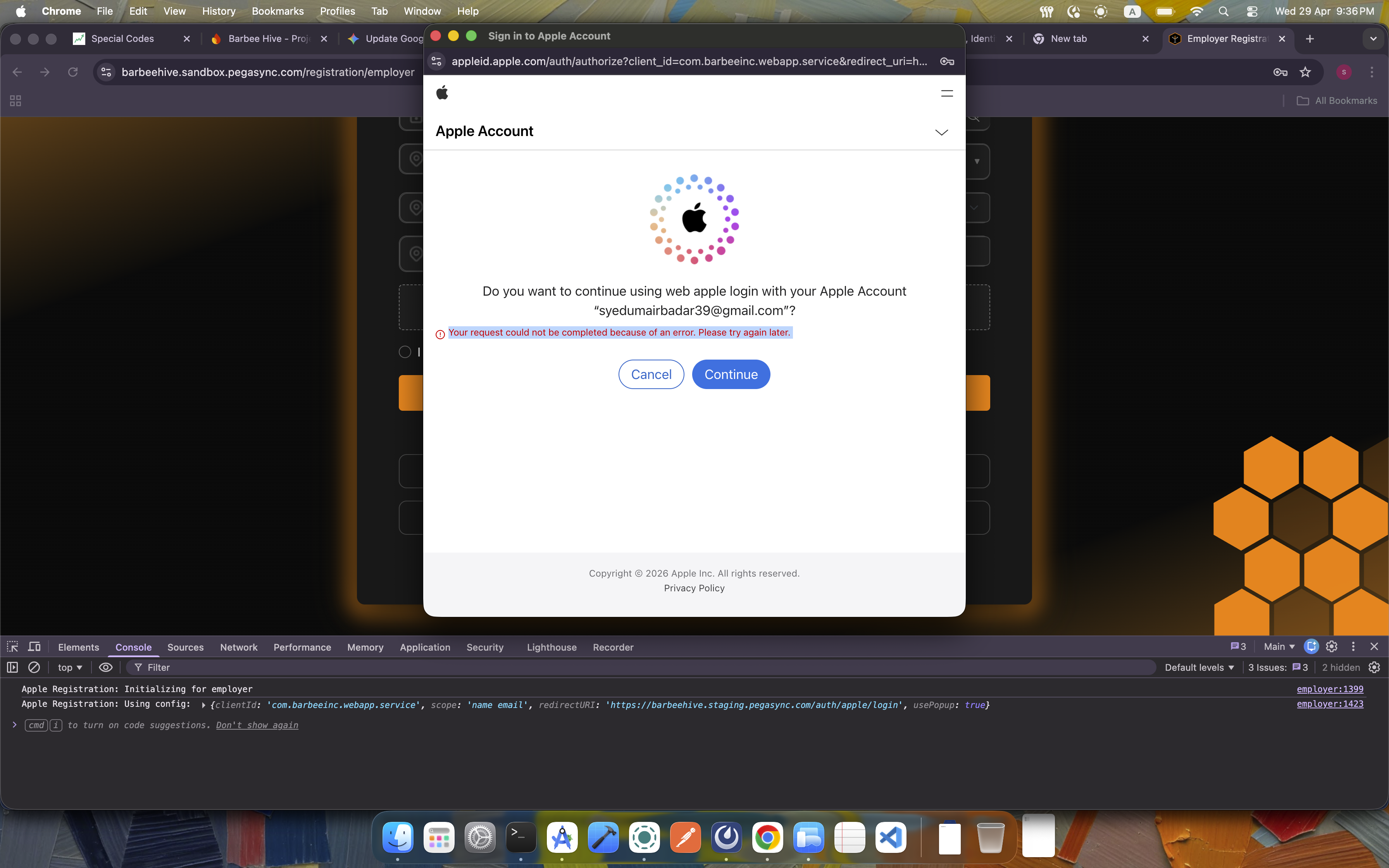Click the barbeehive address bar URL

(268, 72)
